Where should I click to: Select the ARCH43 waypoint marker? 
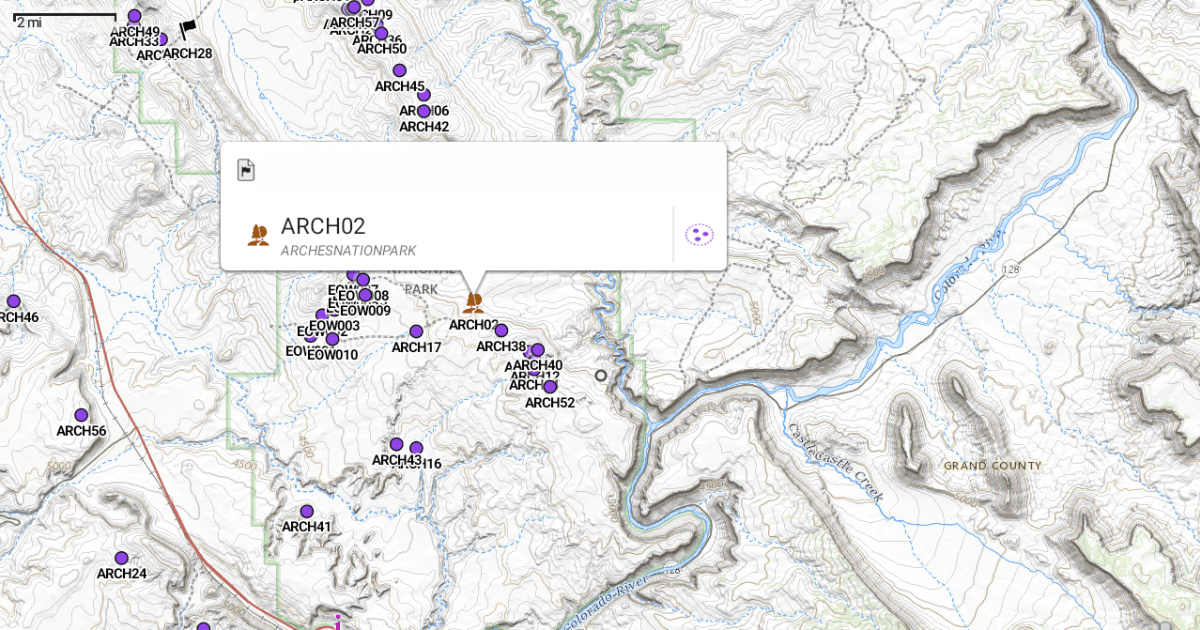tap(396, 444)
